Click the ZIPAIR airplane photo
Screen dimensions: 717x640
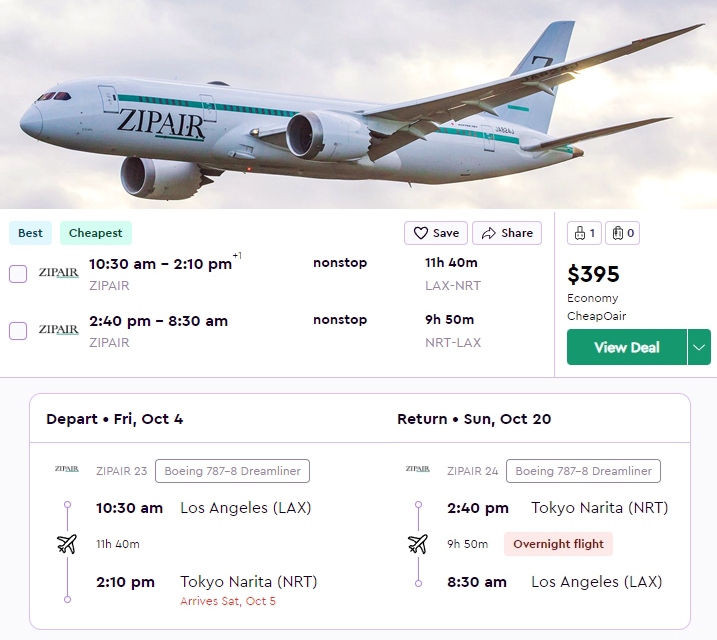(x=358, y=104)
